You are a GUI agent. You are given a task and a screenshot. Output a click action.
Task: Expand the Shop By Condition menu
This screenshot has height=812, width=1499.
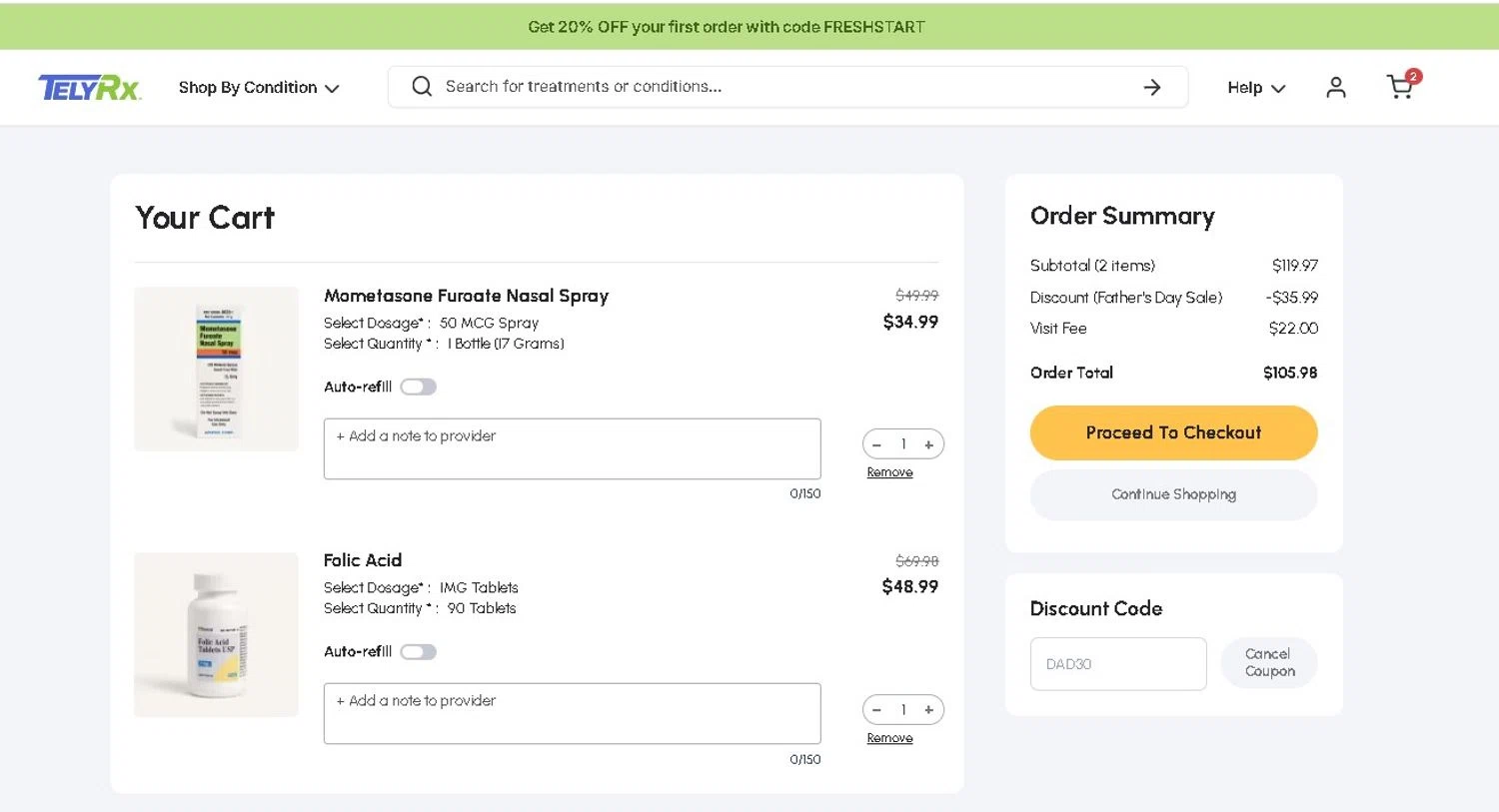(259, 88)
